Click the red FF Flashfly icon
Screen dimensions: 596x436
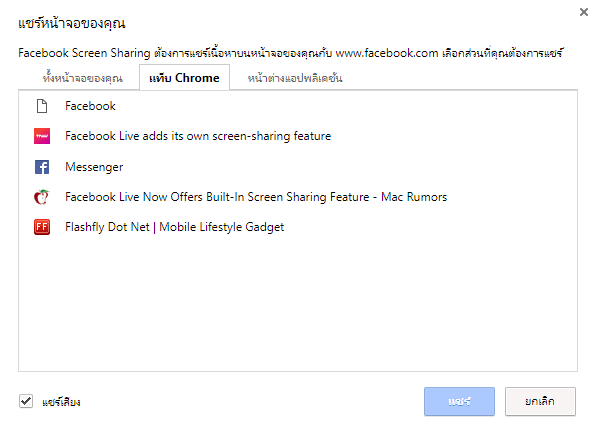coord(42,227)
